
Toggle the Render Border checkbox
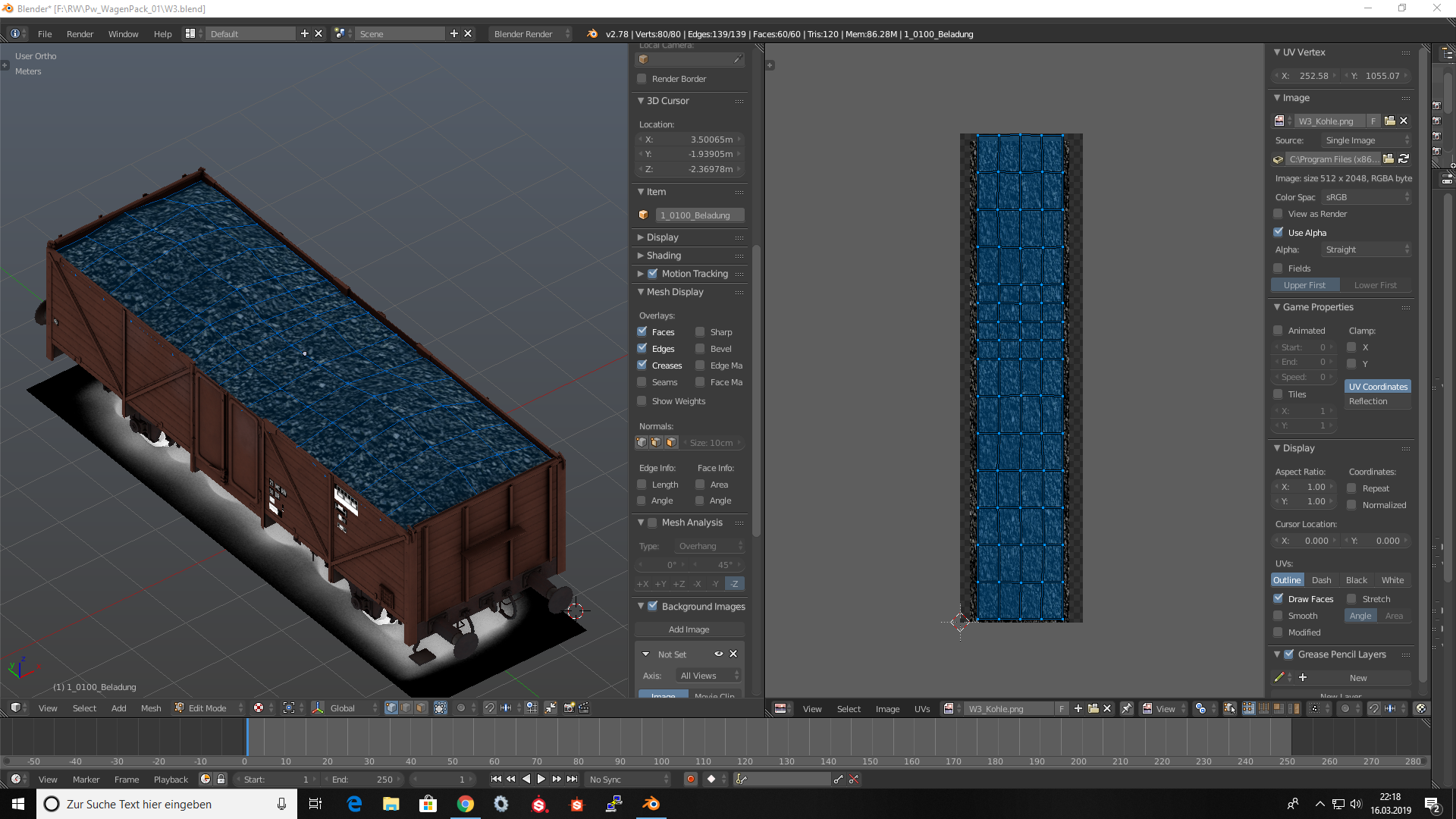(x=642, y=79)
